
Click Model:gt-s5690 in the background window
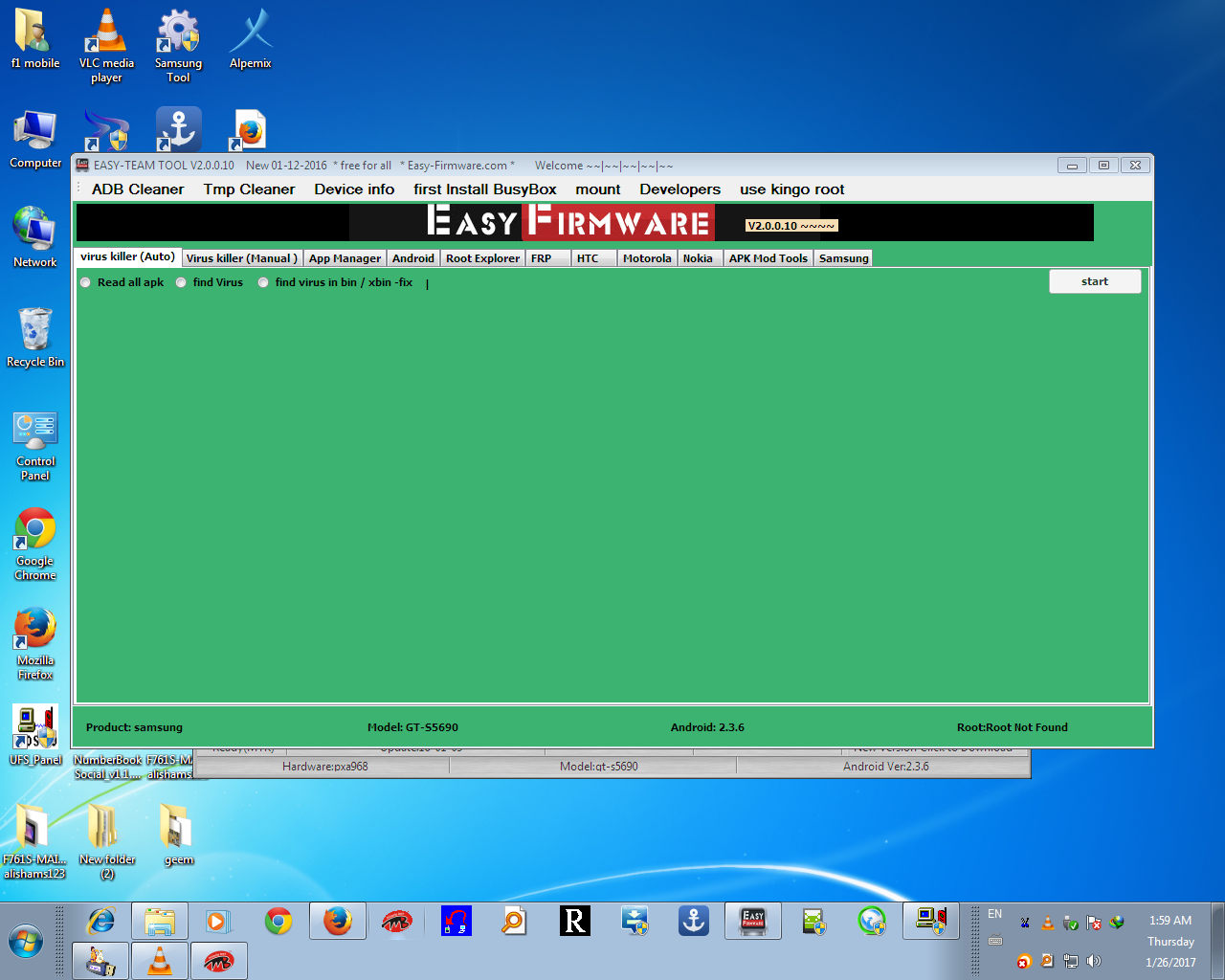tap(599, 767)
